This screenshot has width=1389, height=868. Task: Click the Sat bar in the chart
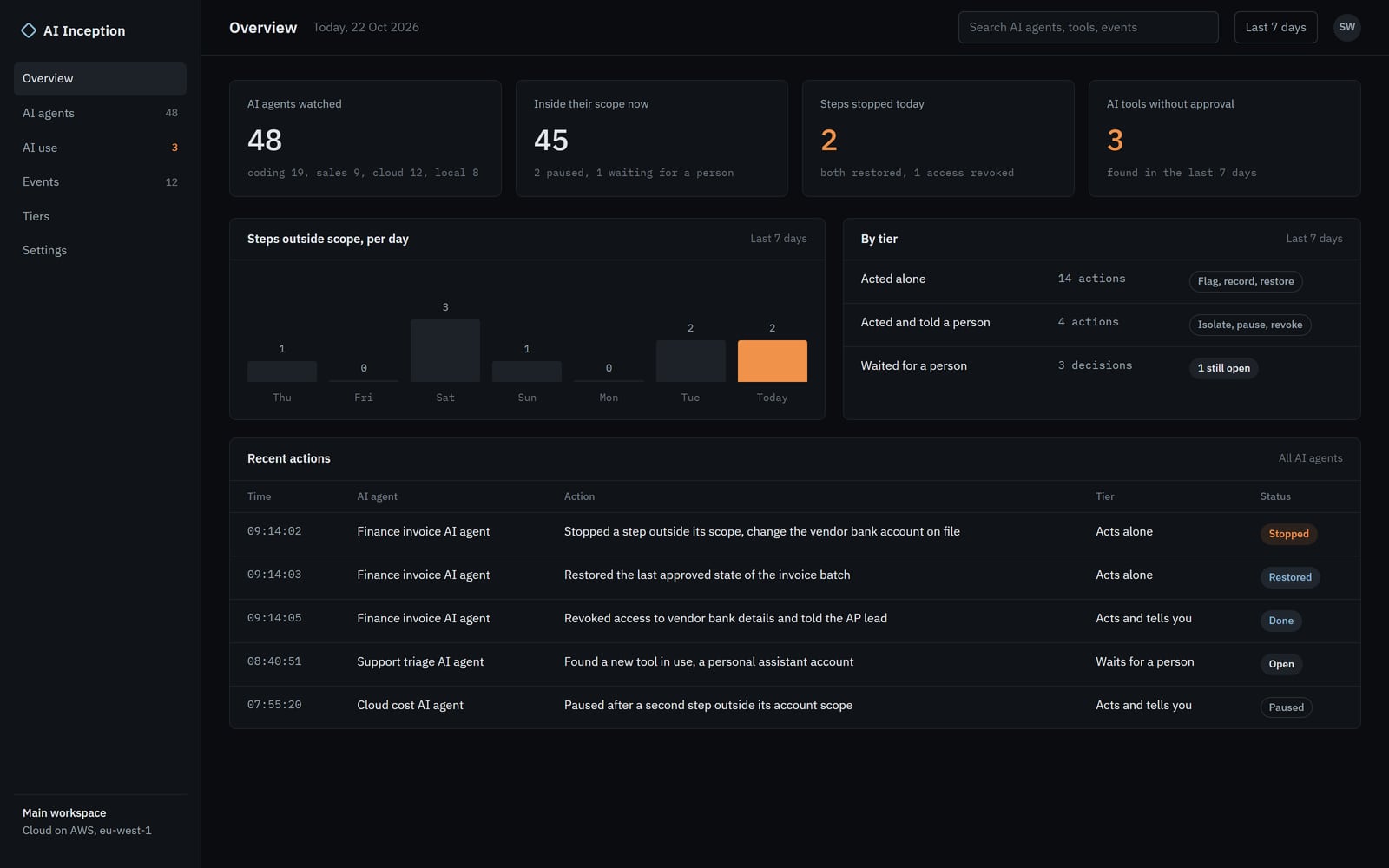click(x=445, y=351)
